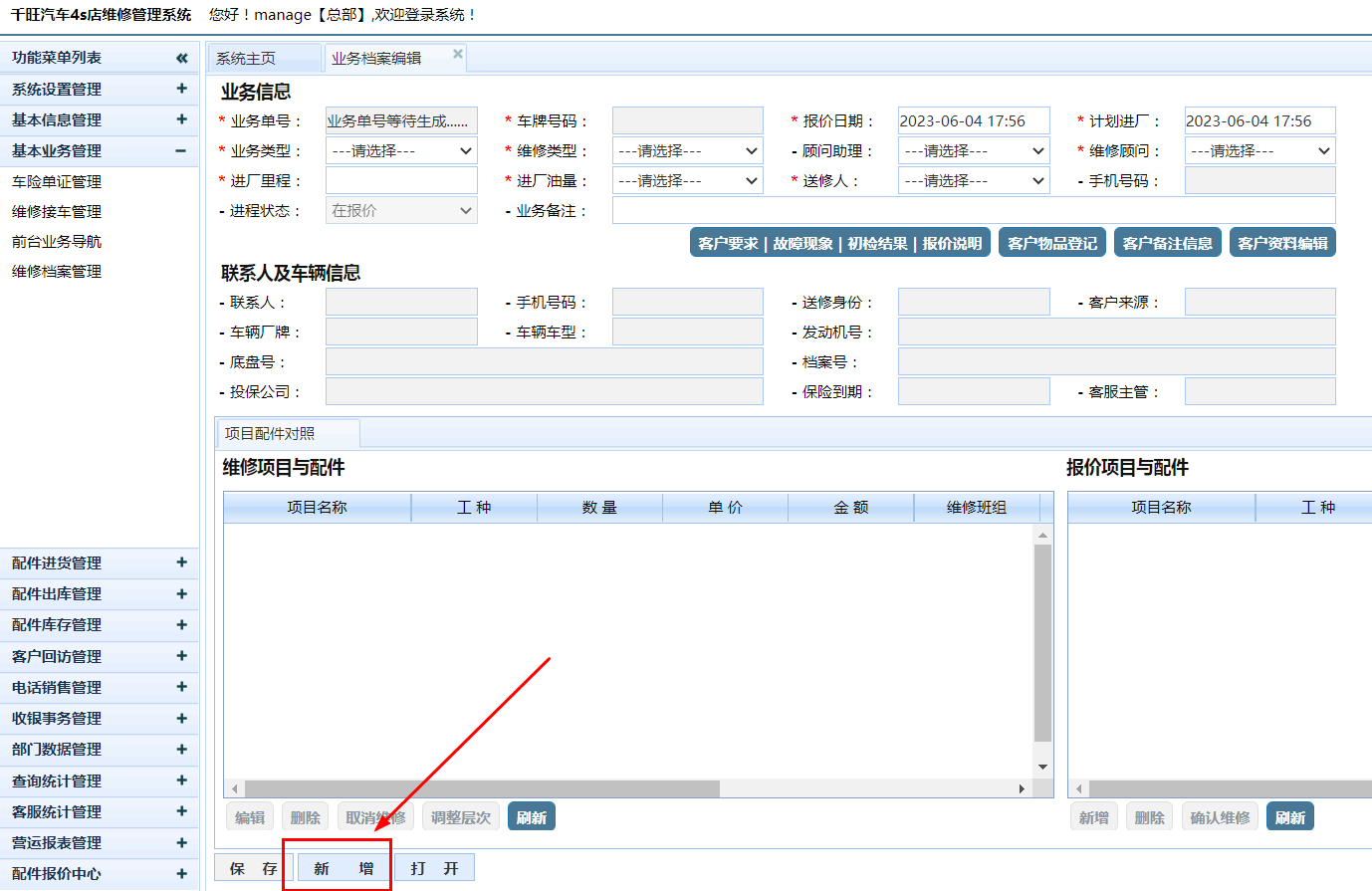The image size is (1372, 891).
Task: Open 维修接车管理 in the sidebar
Action: (x=57, y=211)
